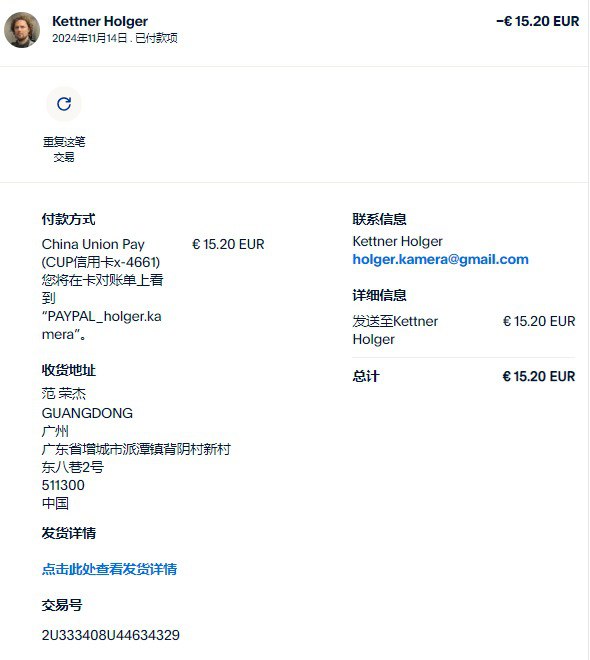Click the 总计 total row label
This screenshot has height=660, width=590.
tap(366, 376)
